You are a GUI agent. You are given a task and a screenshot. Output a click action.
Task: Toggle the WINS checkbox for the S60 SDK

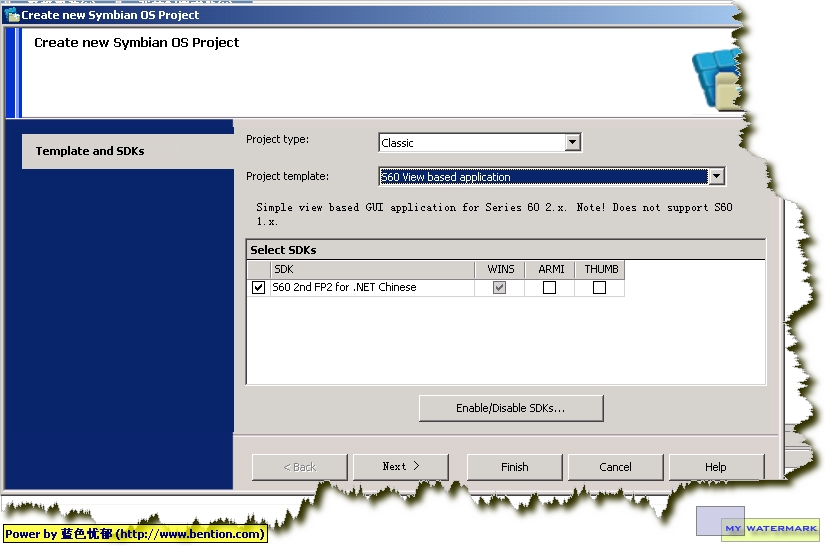click(x=499, y=287)
